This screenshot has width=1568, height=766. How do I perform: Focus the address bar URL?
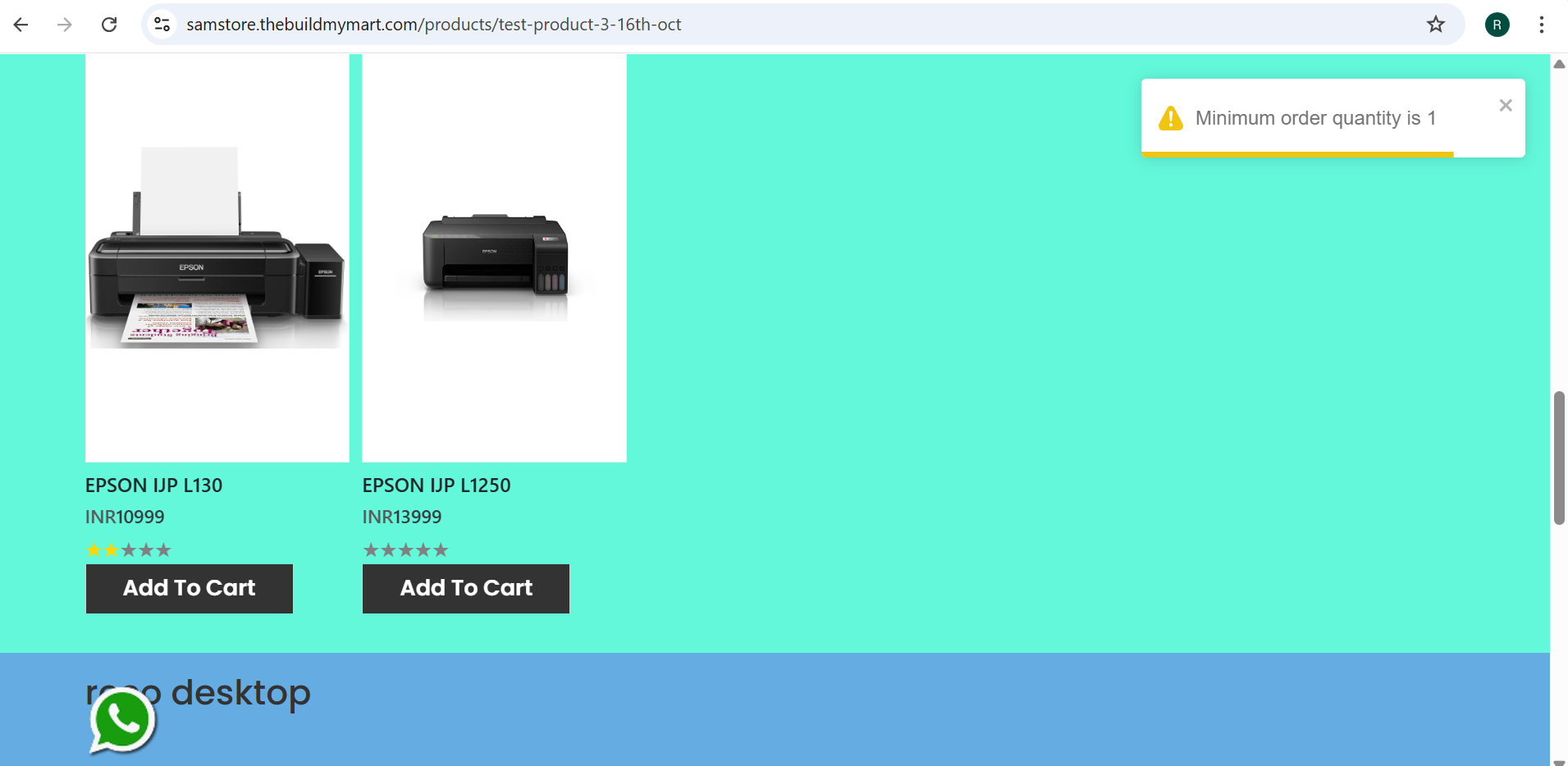click(x=434, y=25)
